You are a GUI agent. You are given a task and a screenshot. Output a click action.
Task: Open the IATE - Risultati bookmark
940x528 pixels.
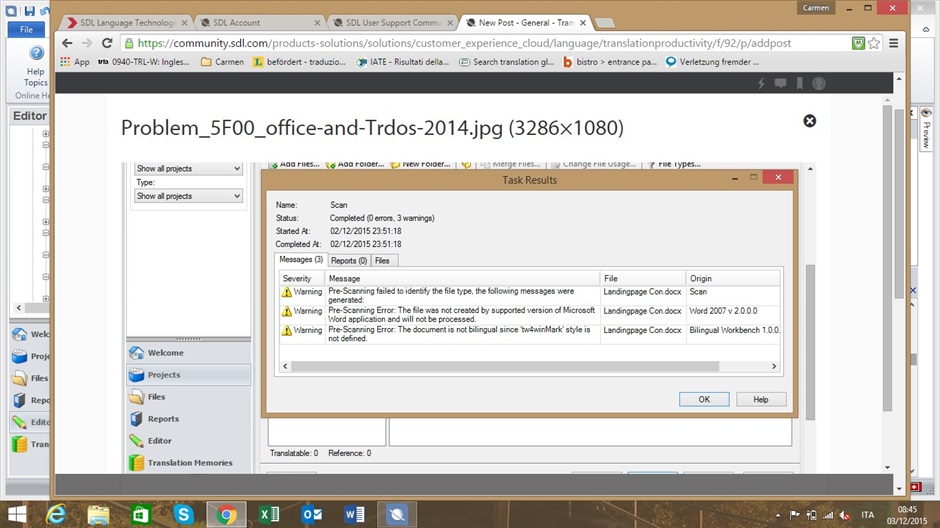(403, 62)
